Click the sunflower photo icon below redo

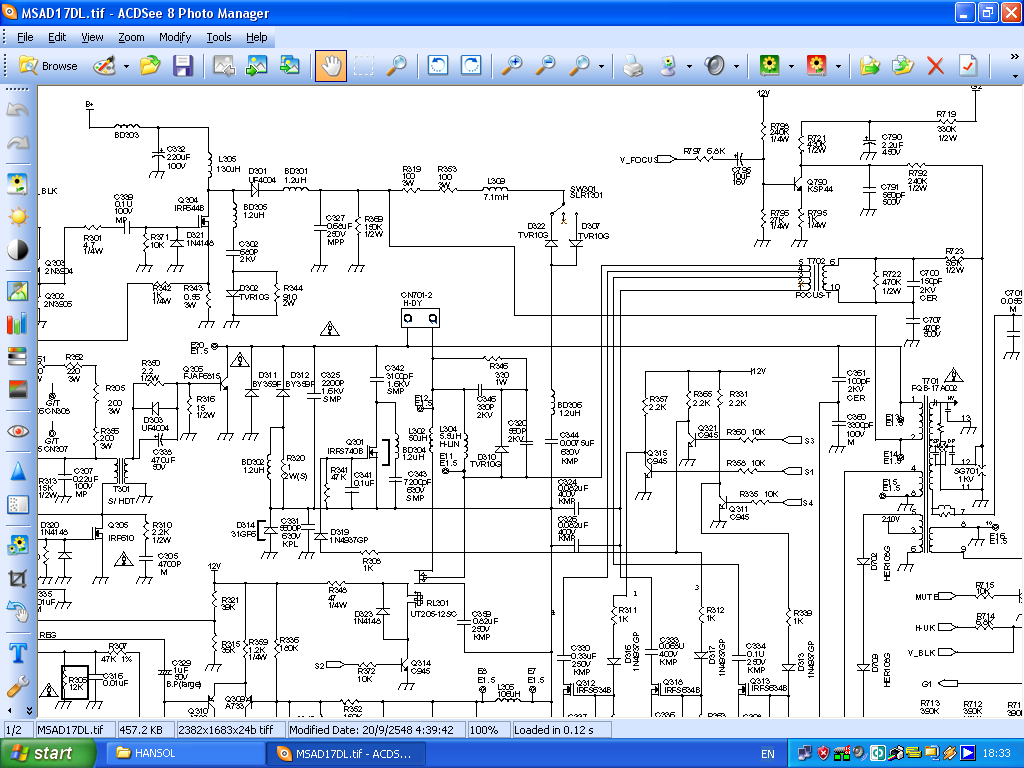(x=18, y=184)
